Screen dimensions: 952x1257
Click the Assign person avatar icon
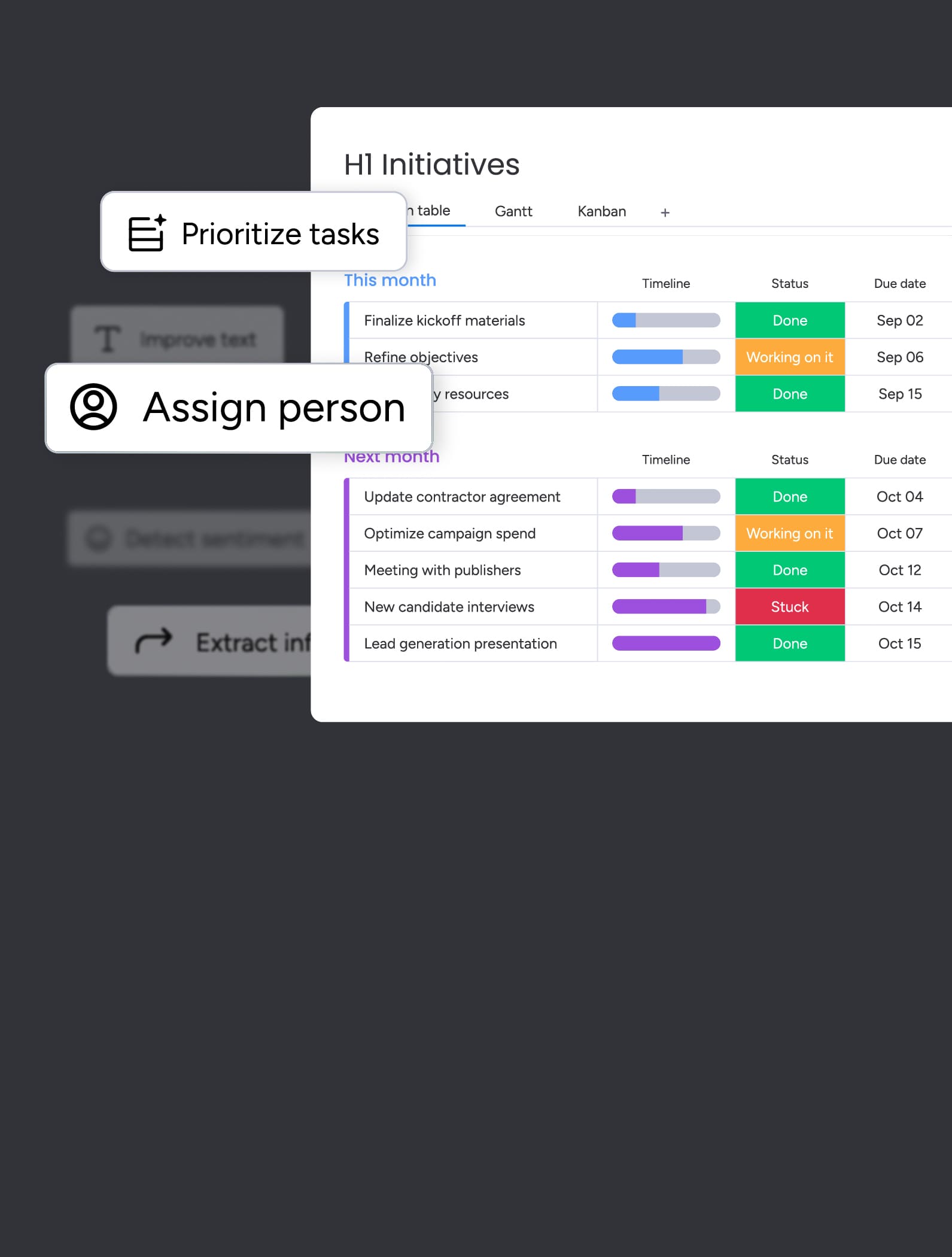pos(93,407)
